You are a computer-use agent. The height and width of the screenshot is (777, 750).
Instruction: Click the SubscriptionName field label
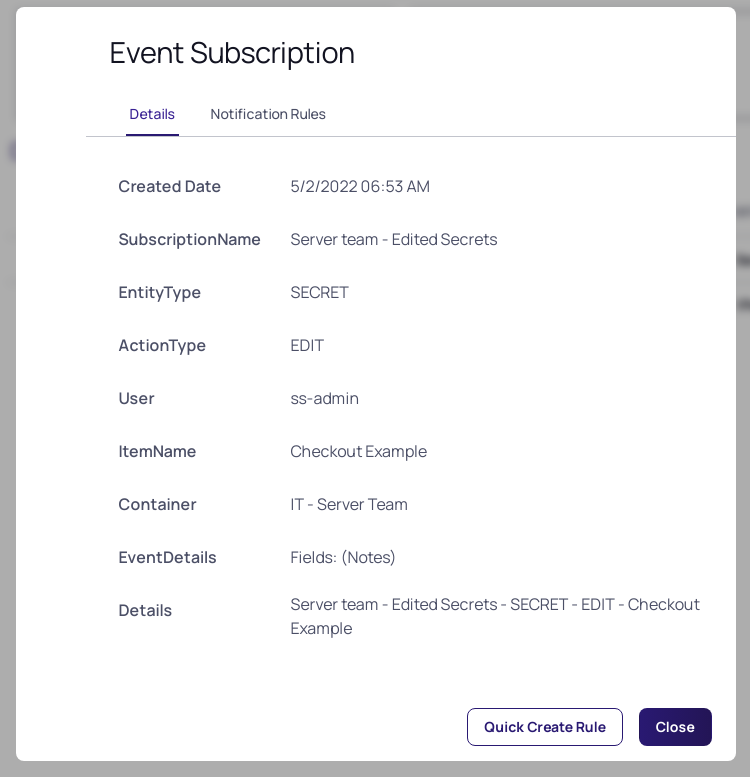pos(189,240)
